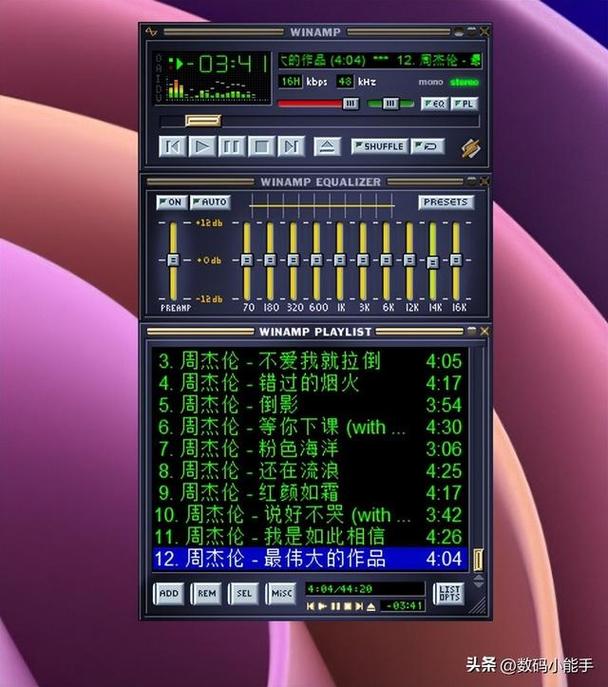Image resolution: width=608 pixels, height=687 pixels.
Task: Select track 3 不爱我就拉倒
Action: [310, 361]
